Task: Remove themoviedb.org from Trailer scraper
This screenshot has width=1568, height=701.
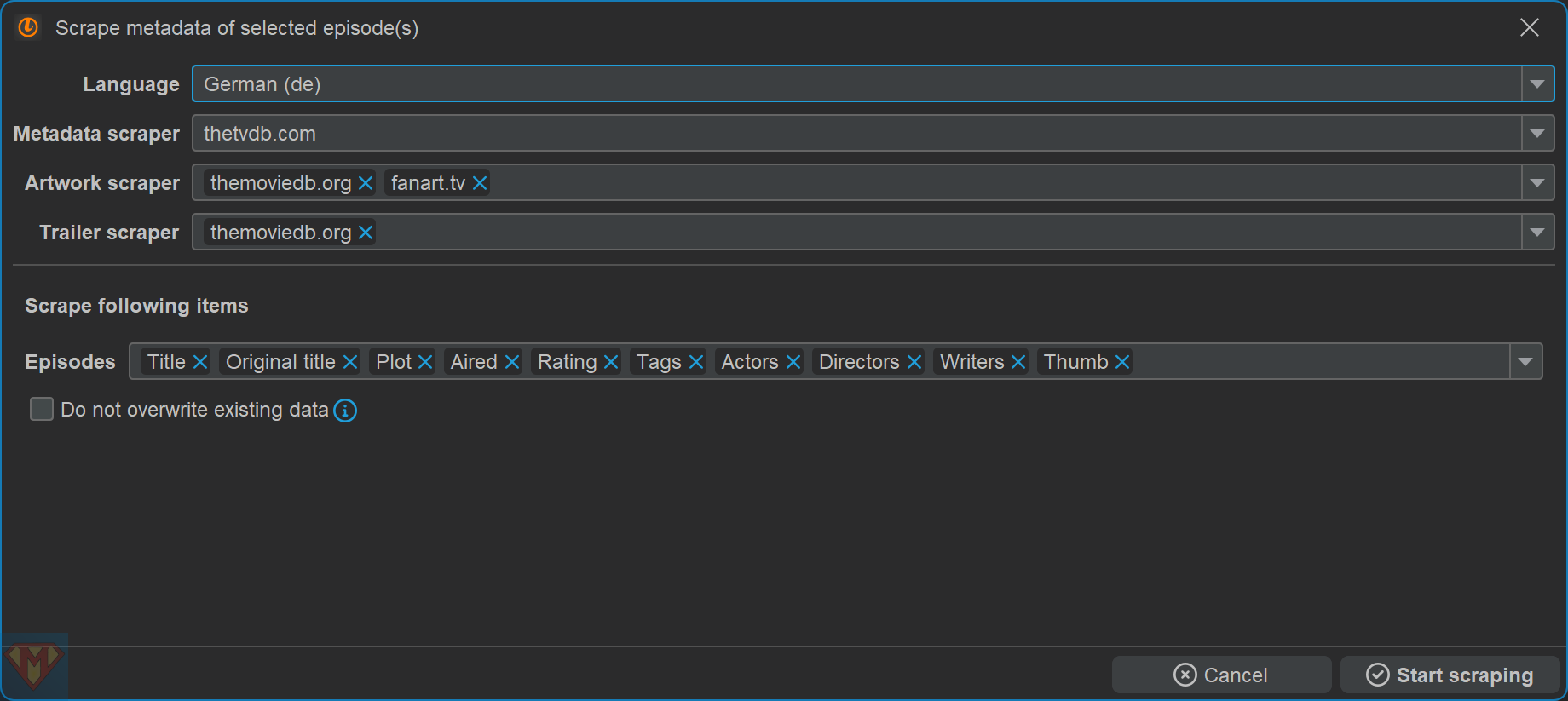Action: (366, 233)
